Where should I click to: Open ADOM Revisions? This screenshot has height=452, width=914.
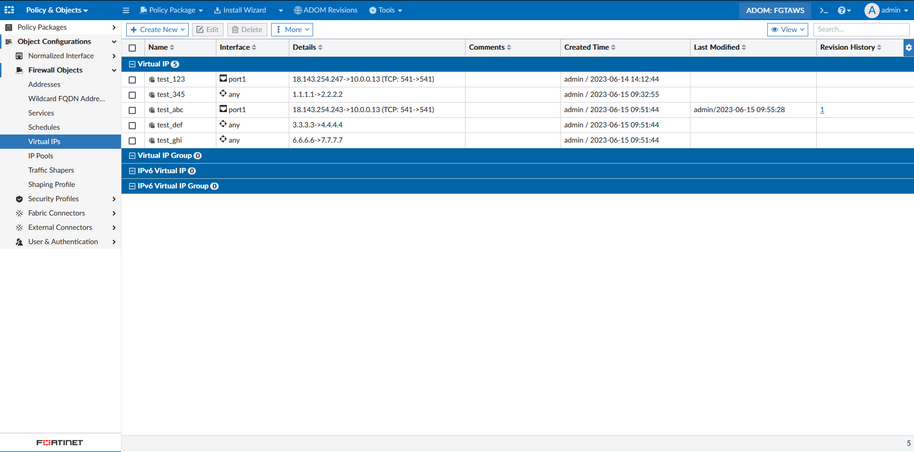(326, 10)
